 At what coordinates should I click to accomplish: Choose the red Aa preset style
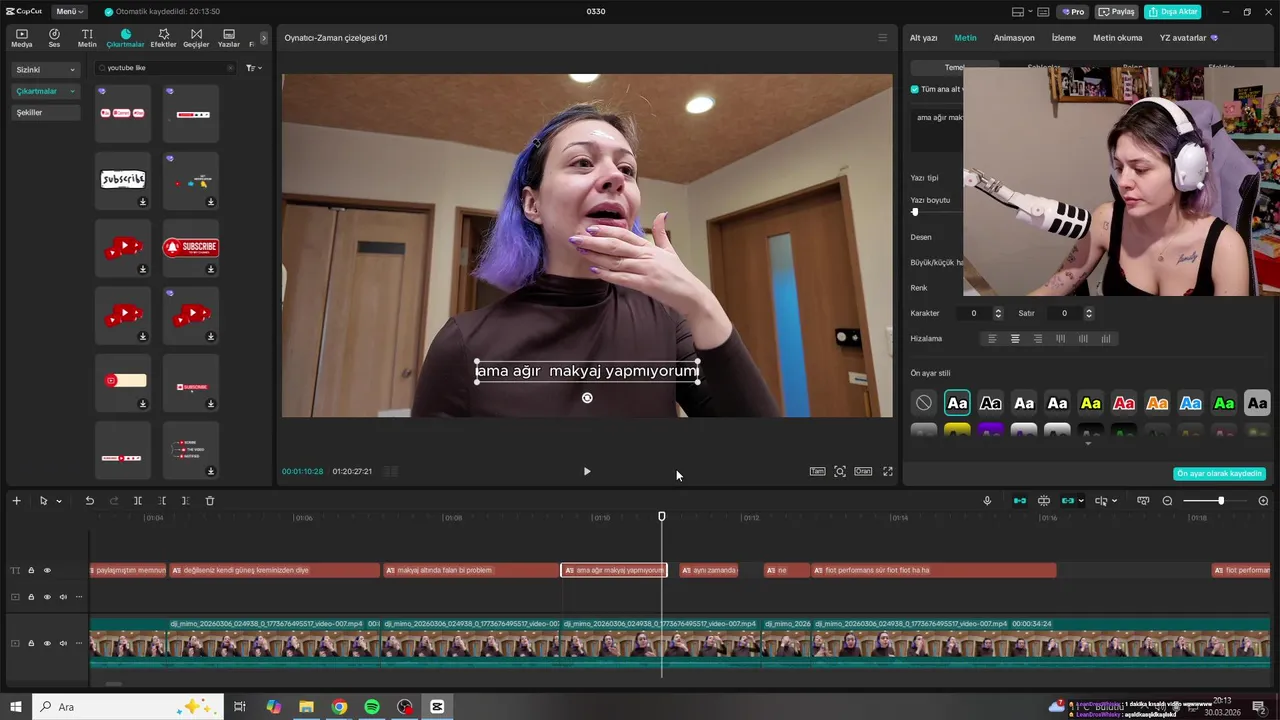(1124, 403)
